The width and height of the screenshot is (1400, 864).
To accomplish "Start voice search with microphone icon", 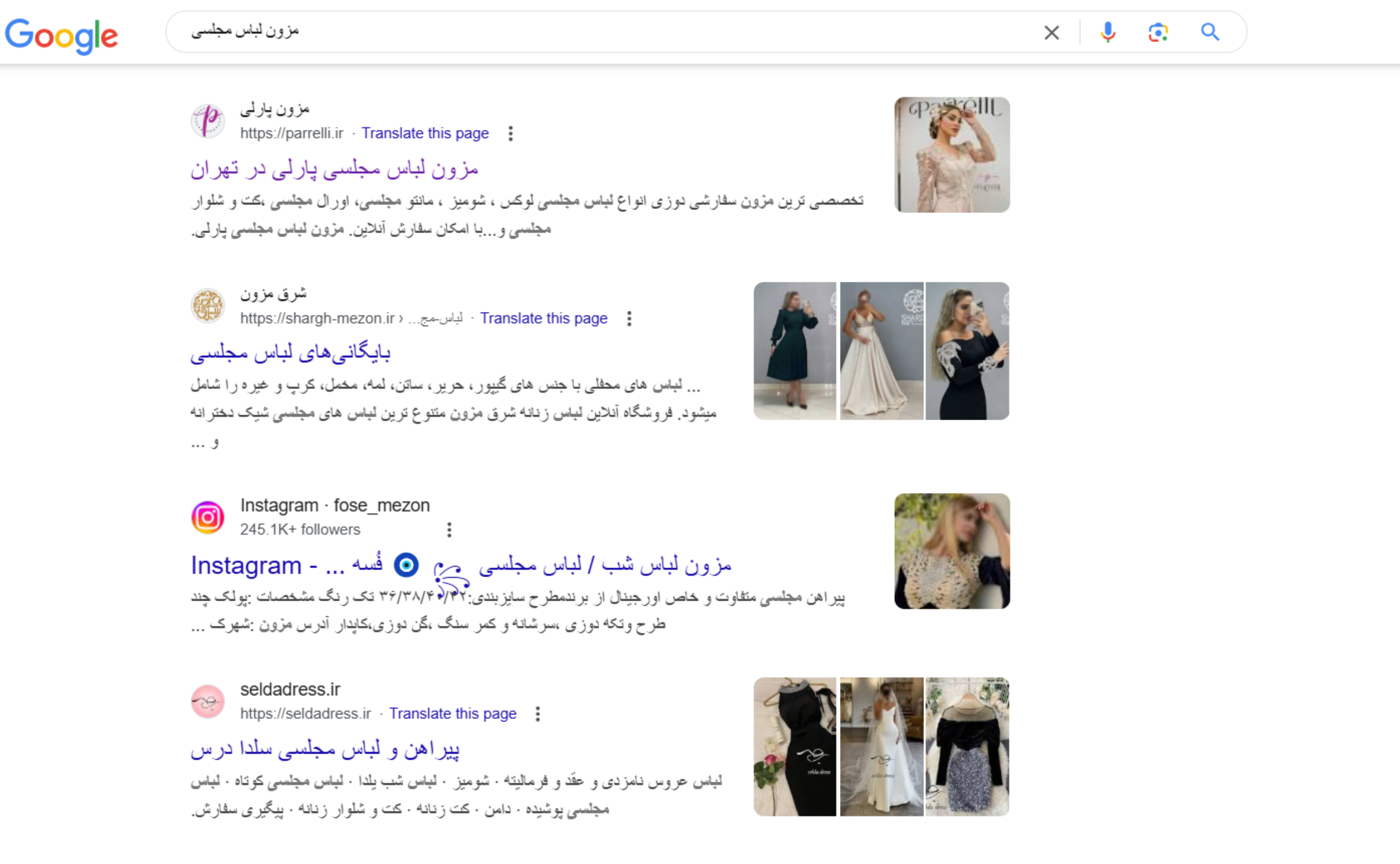I will point(1108,32).
